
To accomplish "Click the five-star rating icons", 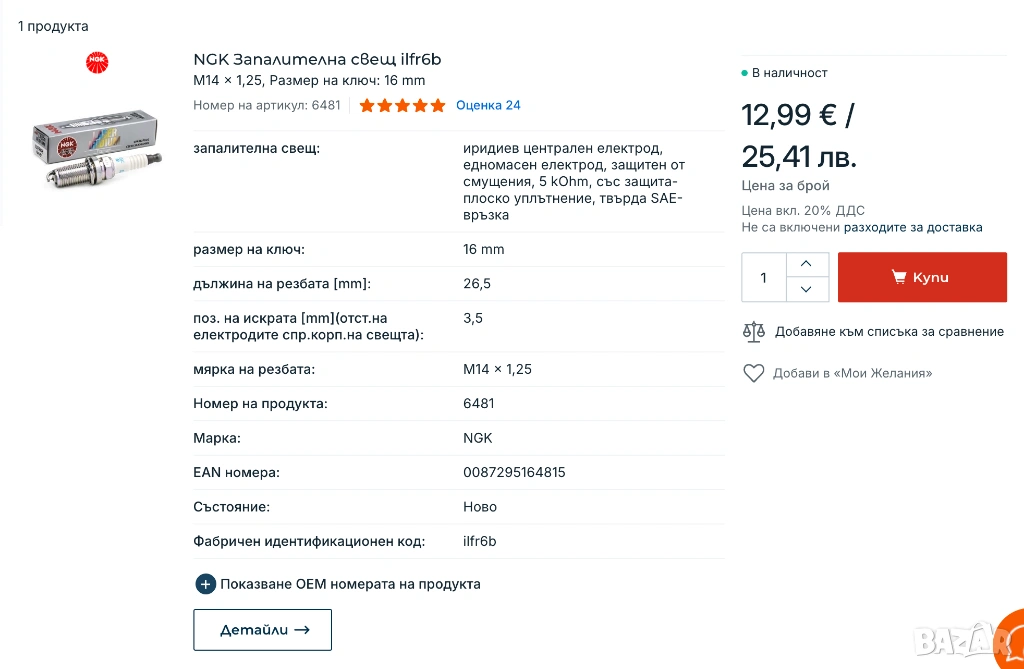I will (x=402, y=105).
